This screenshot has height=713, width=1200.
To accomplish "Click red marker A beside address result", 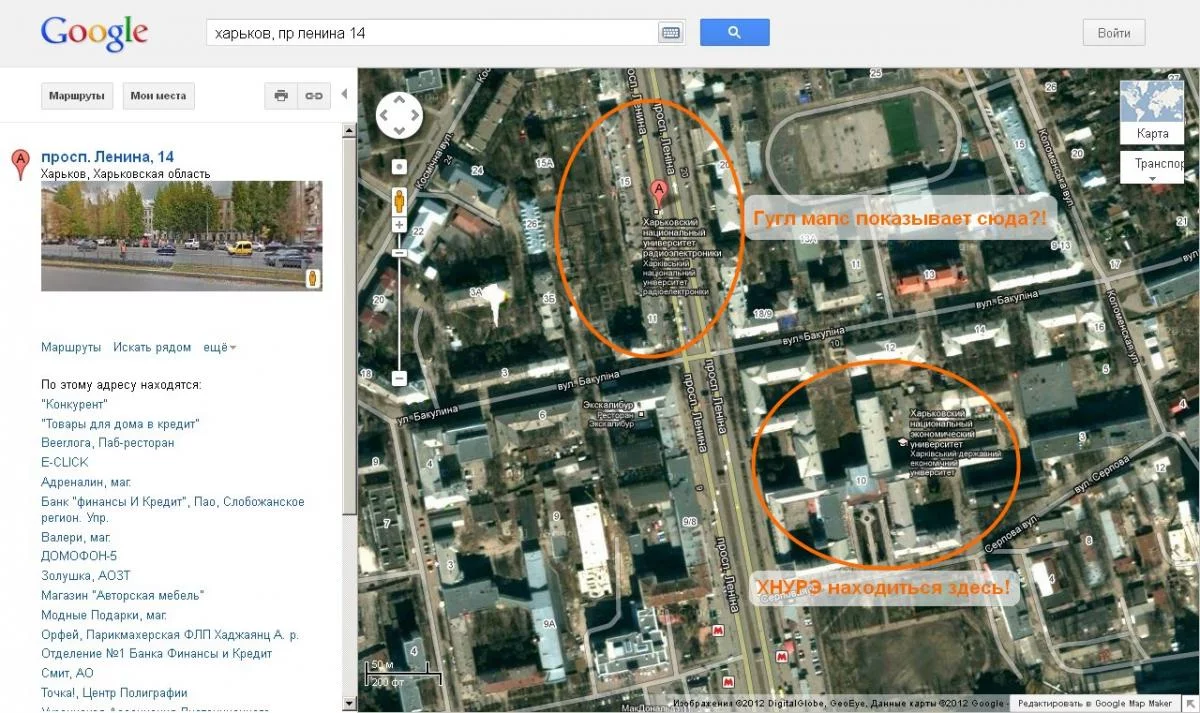I will [x=19, y=164].
